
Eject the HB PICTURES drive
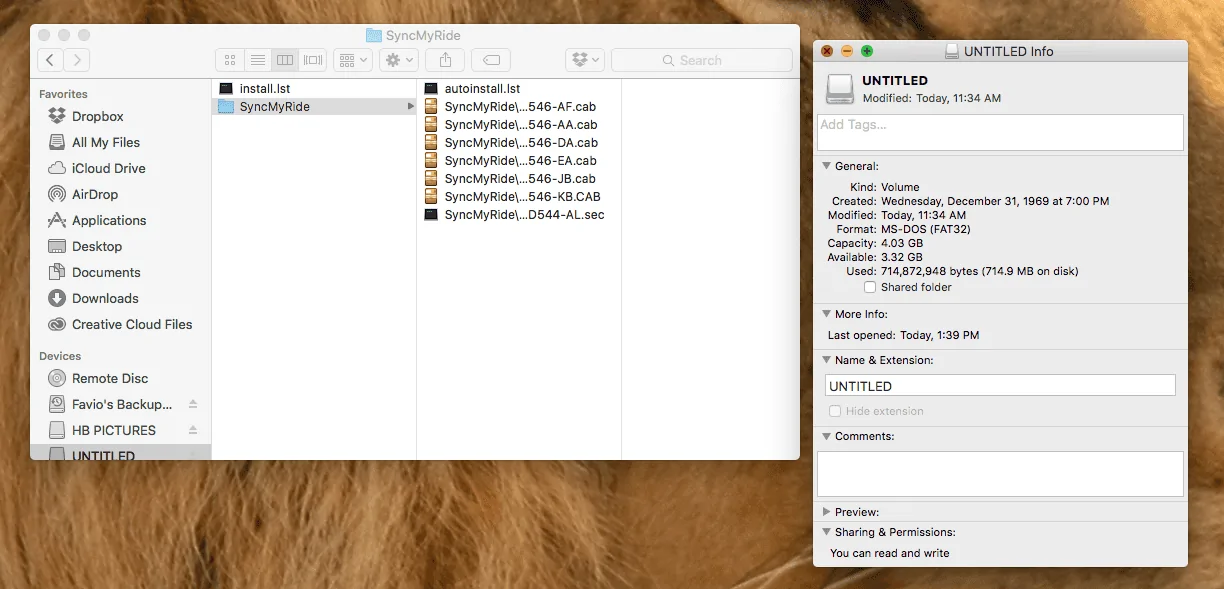[193, 430]
